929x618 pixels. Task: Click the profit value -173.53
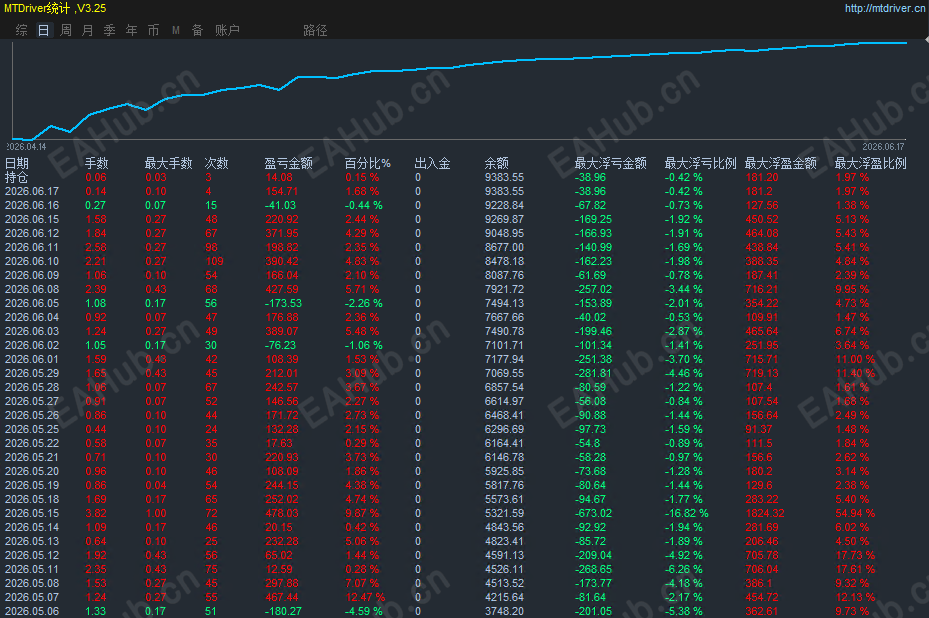tap(283, 303)
